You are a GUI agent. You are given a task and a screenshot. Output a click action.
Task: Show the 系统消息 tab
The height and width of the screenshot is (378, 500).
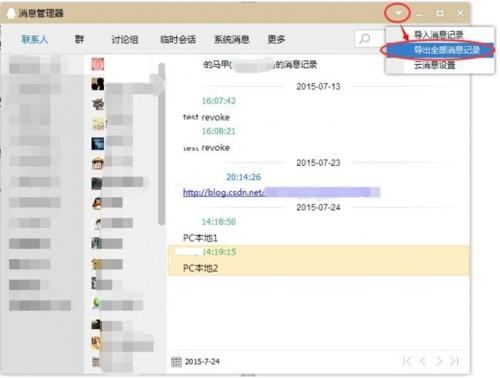pyautogui.click(x=231, y=40)
